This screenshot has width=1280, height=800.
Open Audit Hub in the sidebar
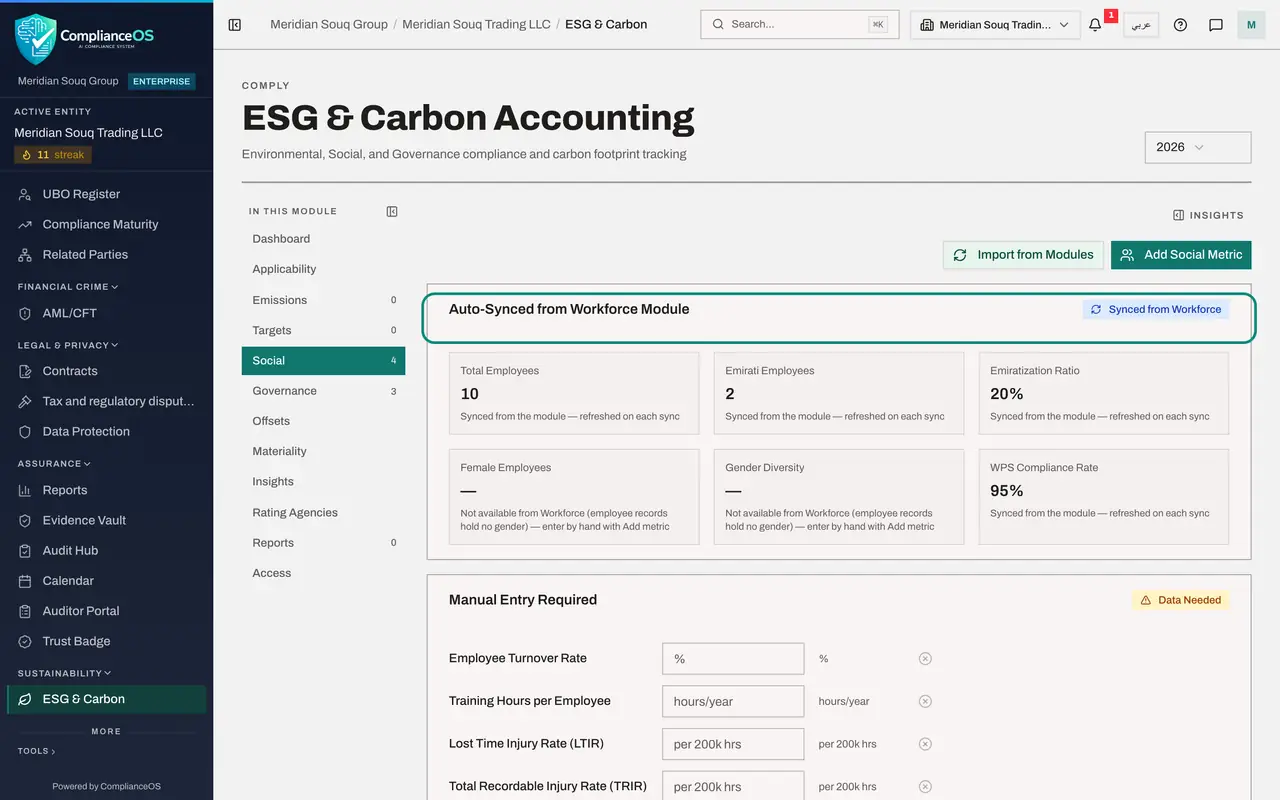(106, 550)
